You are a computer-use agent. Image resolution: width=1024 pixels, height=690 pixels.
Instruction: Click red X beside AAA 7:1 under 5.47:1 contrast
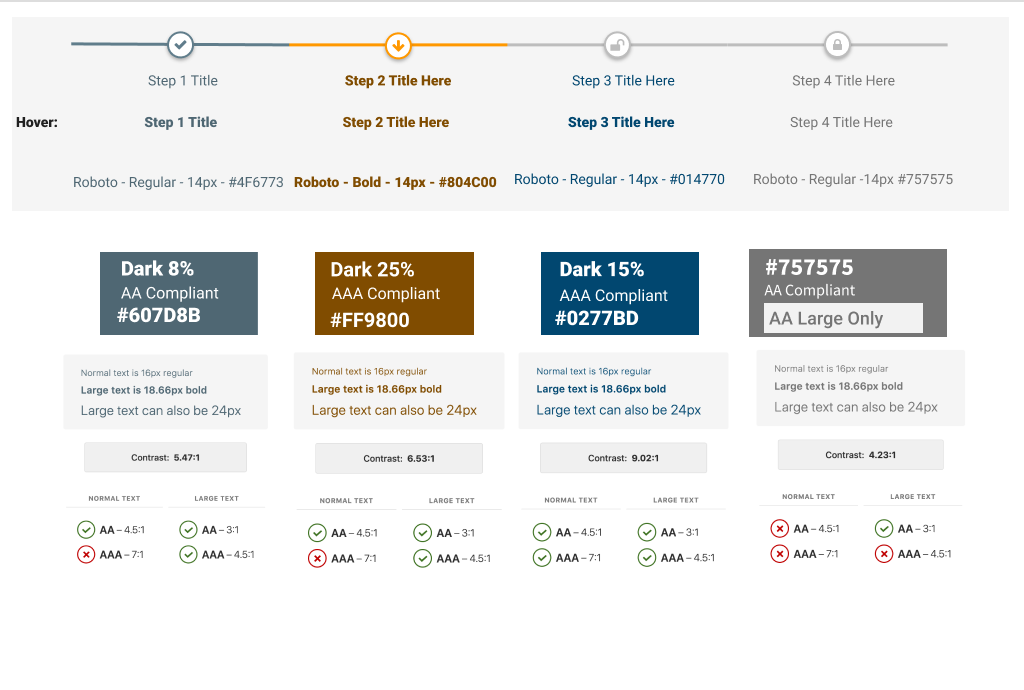pyautogui.click(x=86, y=554)
